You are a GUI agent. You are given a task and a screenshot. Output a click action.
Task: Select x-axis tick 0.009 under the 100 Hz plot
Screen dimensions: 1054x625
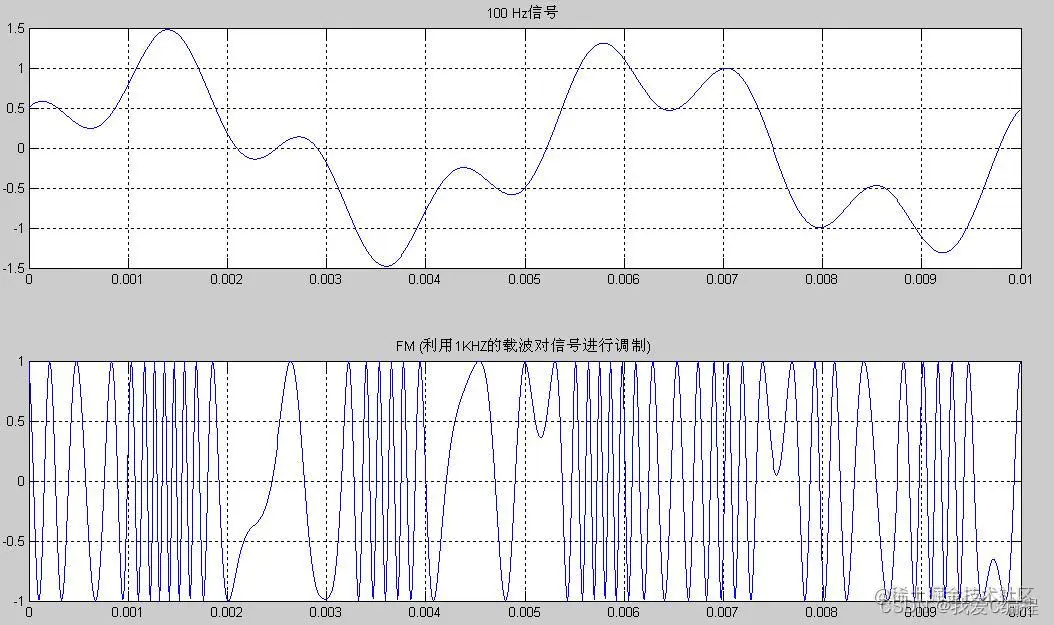tap(921, 280)
